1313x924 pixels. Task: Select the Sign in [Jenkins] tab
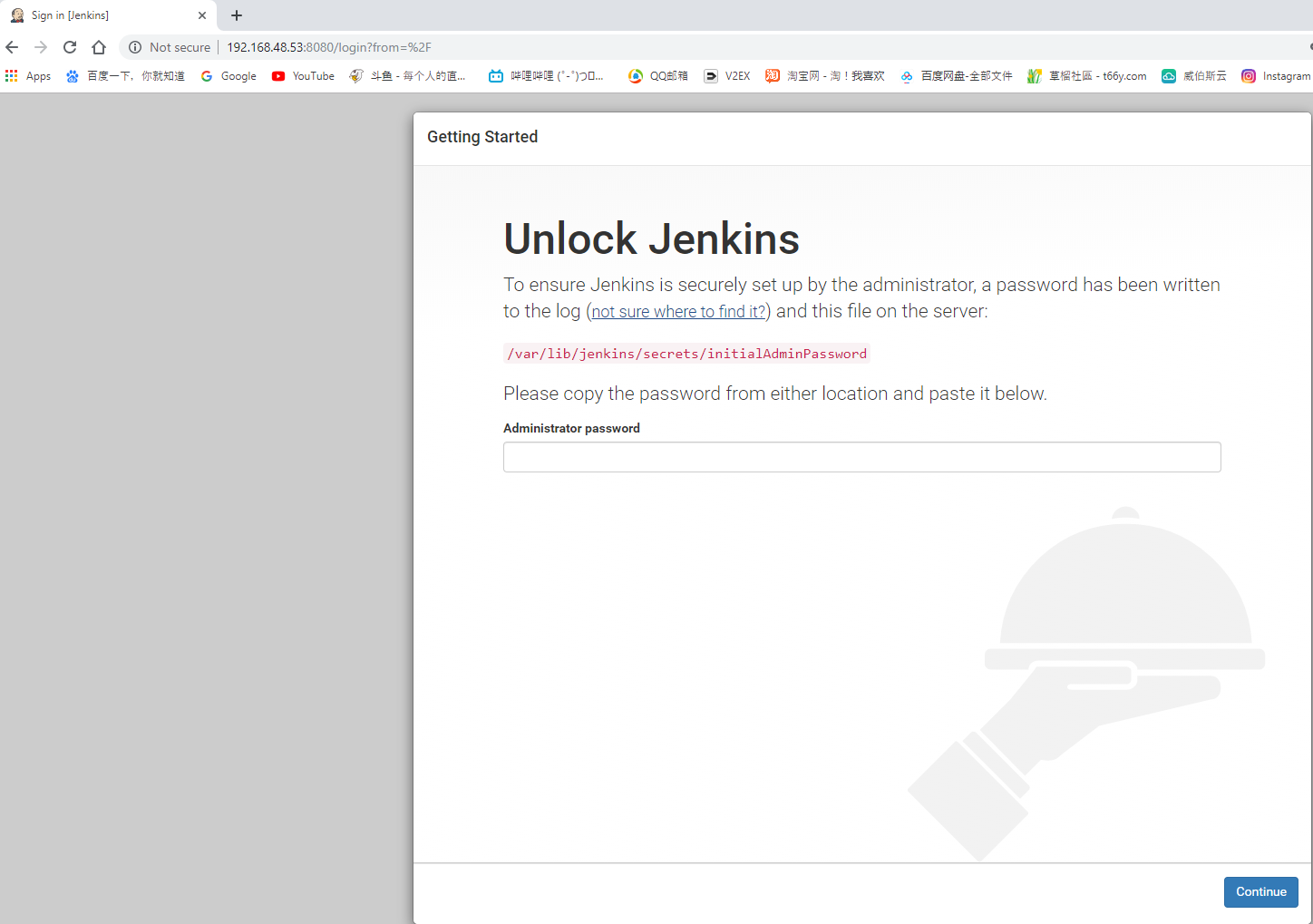click(x=108, y=15)
